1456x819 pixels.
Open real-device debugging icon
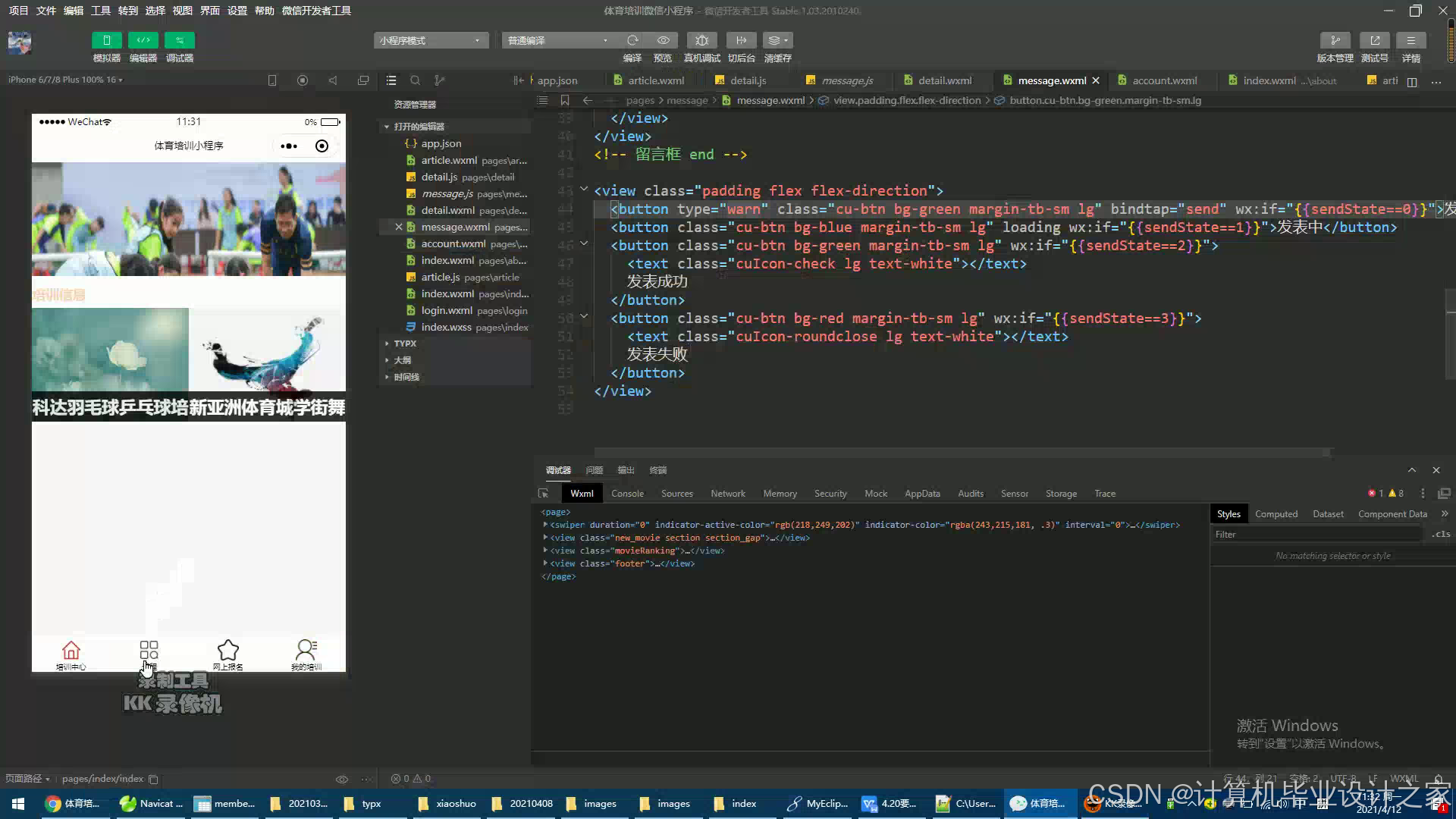click(x=701, y=40)
